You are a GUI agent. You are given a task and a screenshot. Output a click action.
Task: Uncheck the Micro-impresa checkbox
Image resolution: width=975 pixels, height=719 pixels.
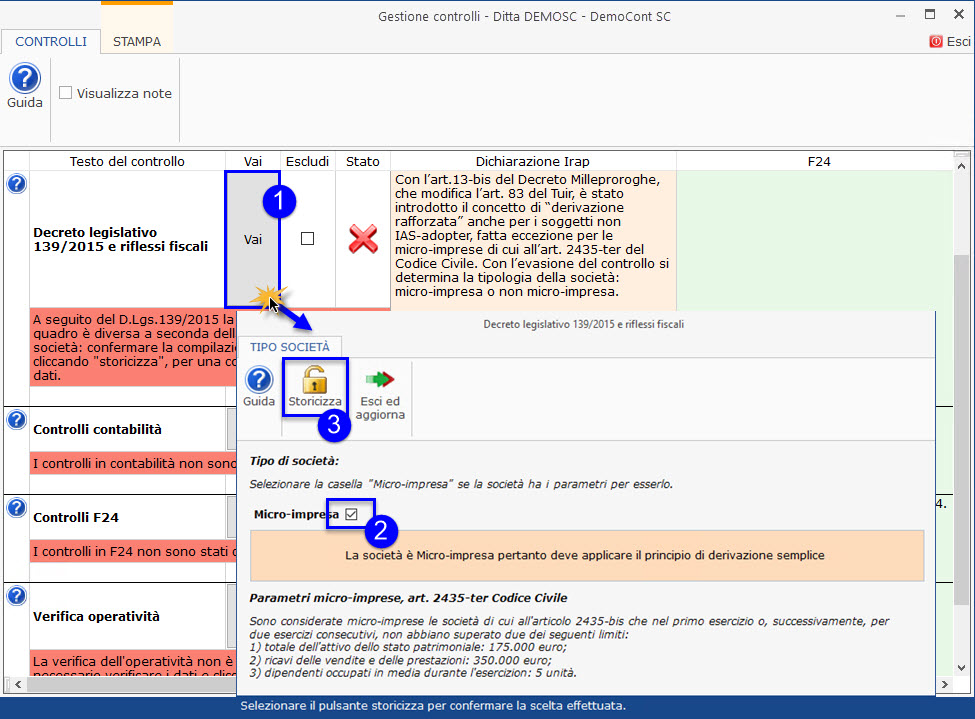click(351, 514)
